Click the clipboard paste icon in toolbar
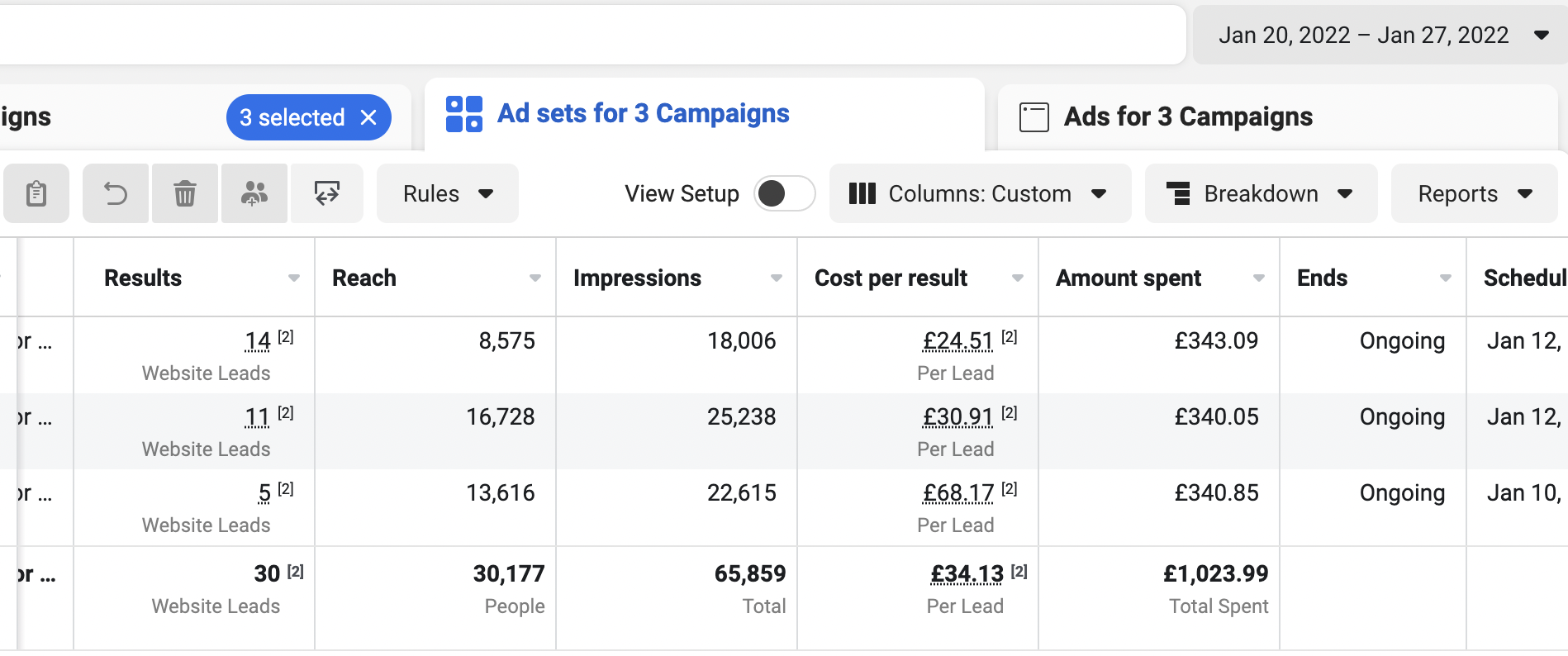The image size is (1568, 656). [x=36, y=193]
